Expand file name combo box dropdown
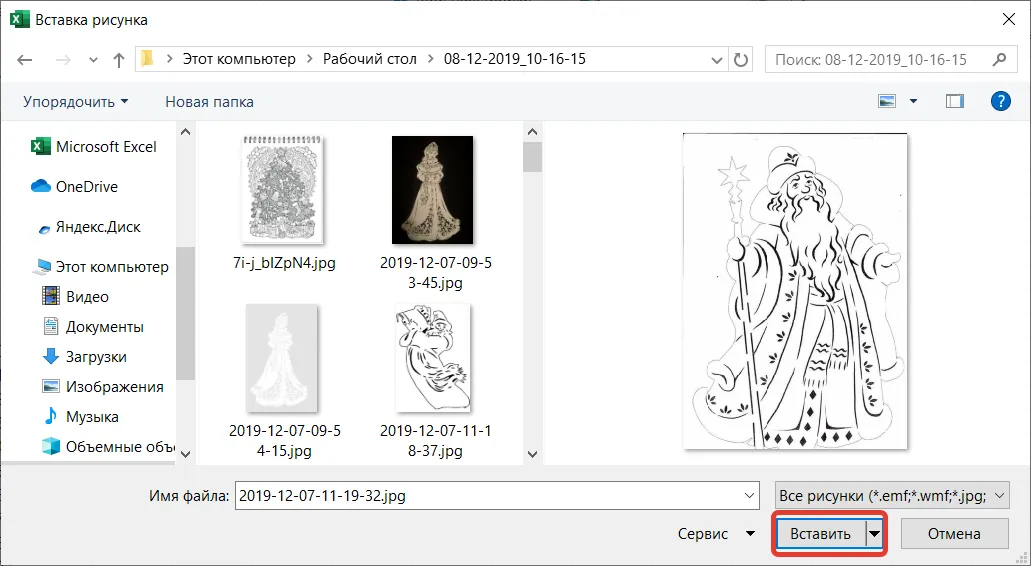1031x566 pixels. 749,496
